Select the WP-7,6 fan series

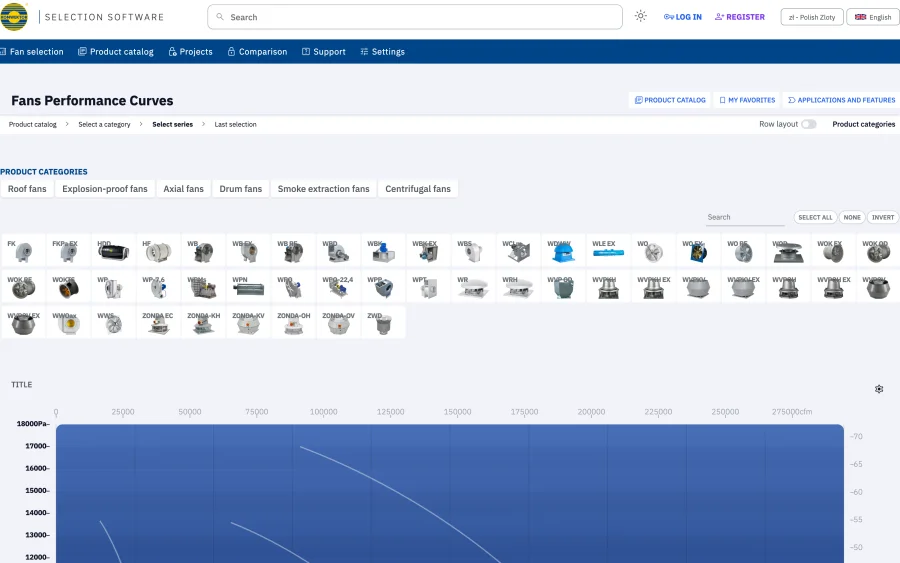(158, 286)
